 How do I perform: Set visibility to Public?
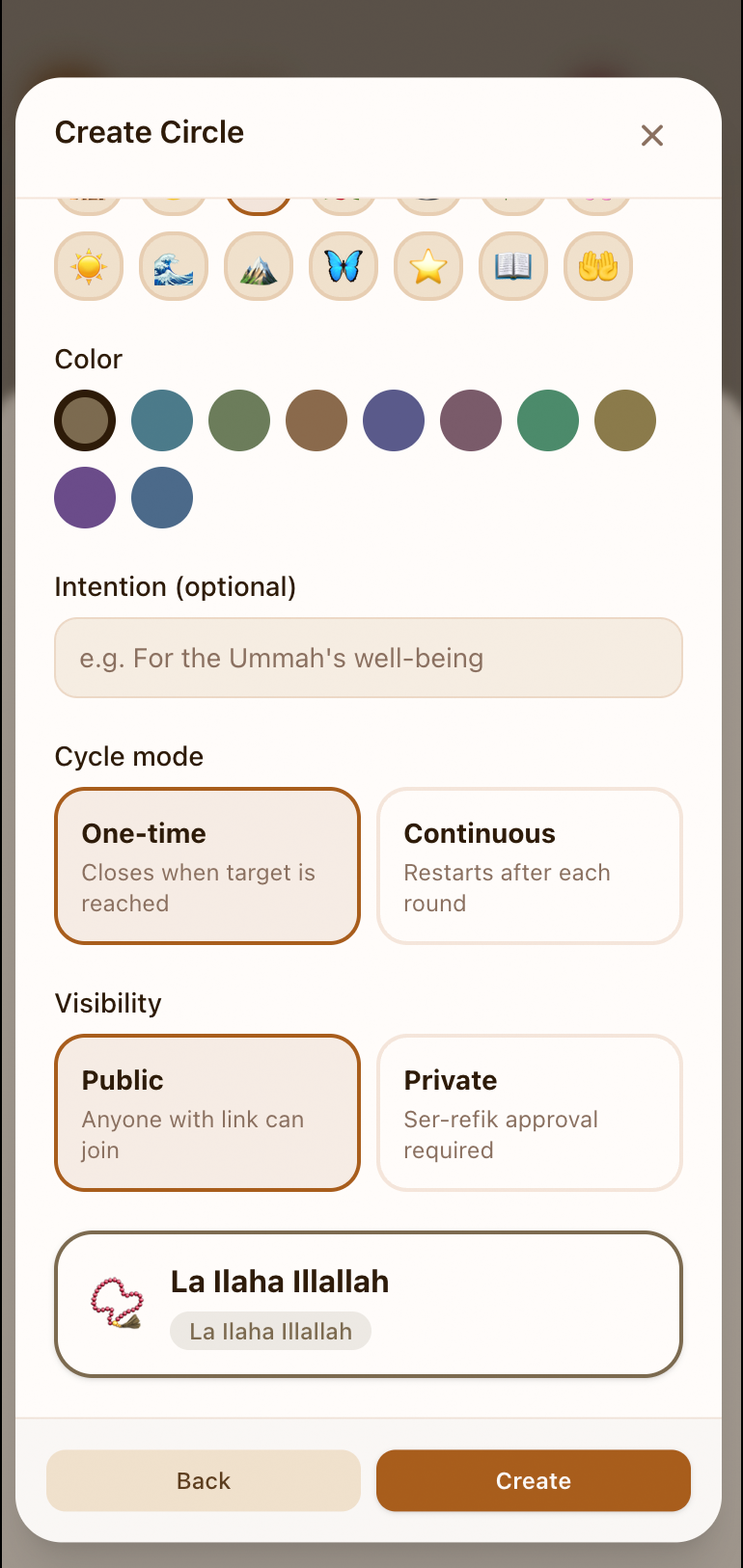(207, 1113)
